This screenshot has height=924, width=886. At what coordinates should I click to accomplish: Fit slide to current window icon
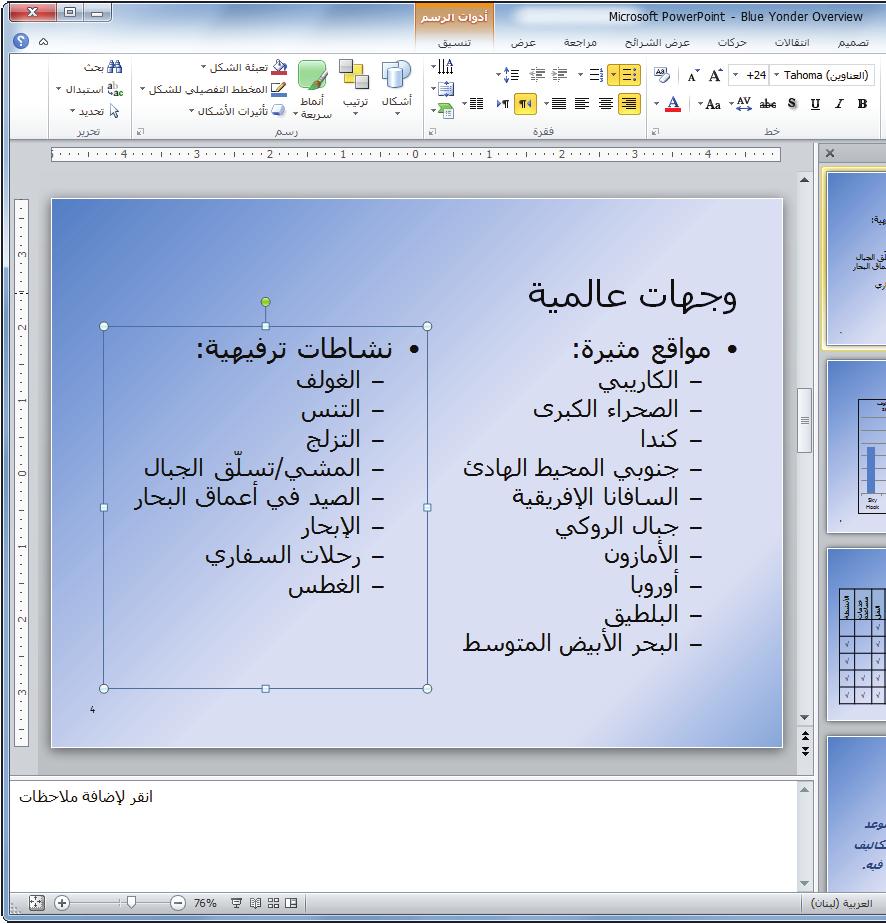(x=37, y=903)
